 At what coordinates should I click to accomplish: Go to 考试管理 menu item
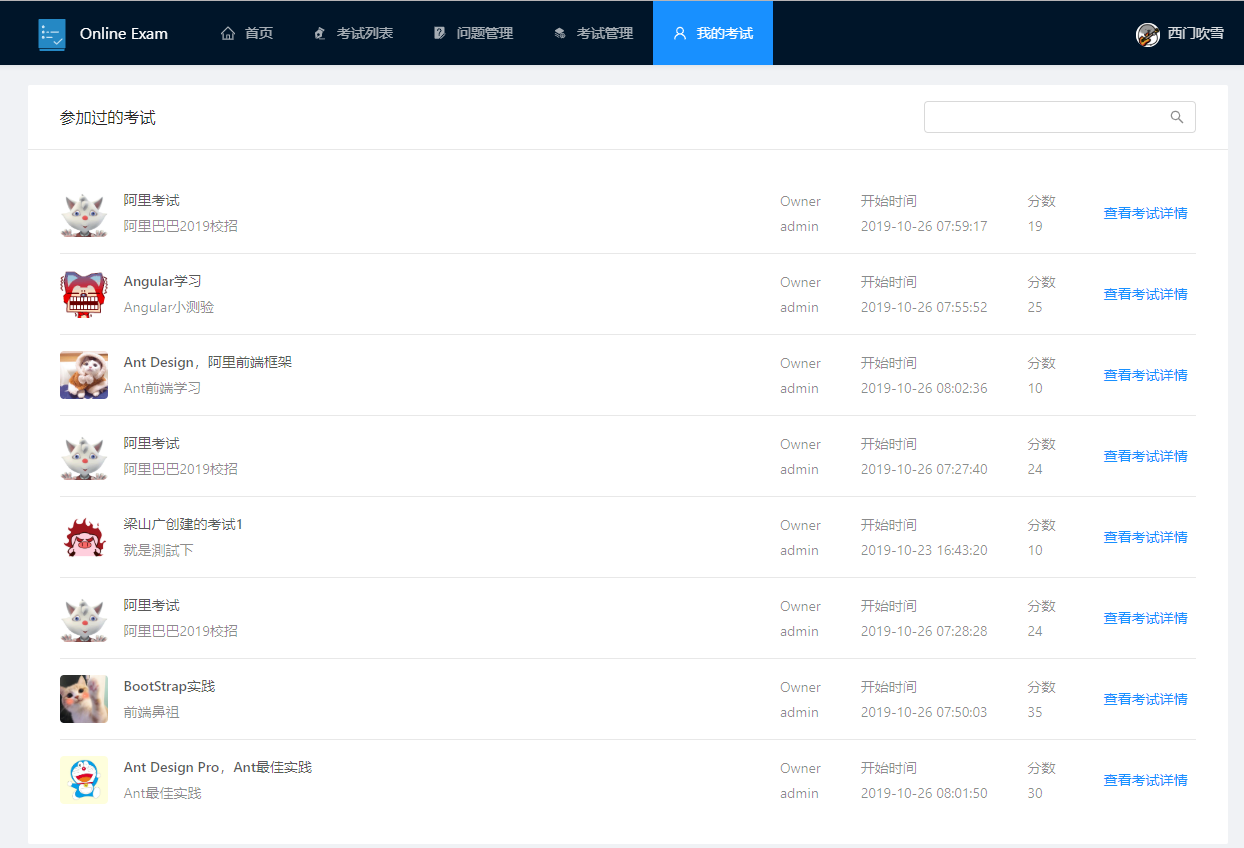coord(593,33)
